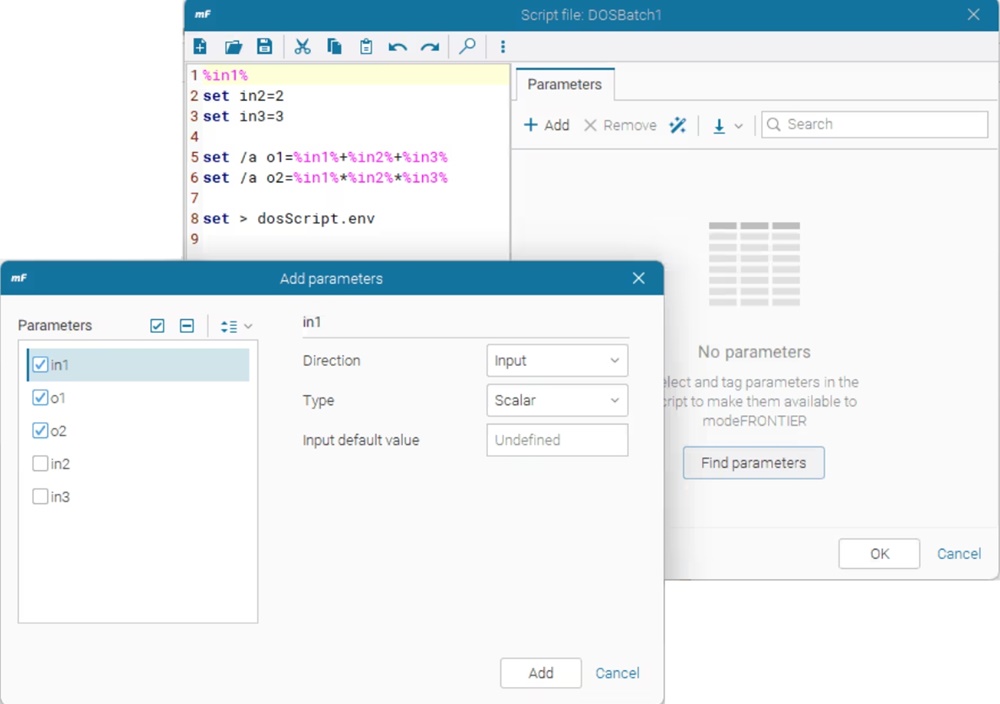Open the sort order list icon dropdown

(x=236, y=326)
